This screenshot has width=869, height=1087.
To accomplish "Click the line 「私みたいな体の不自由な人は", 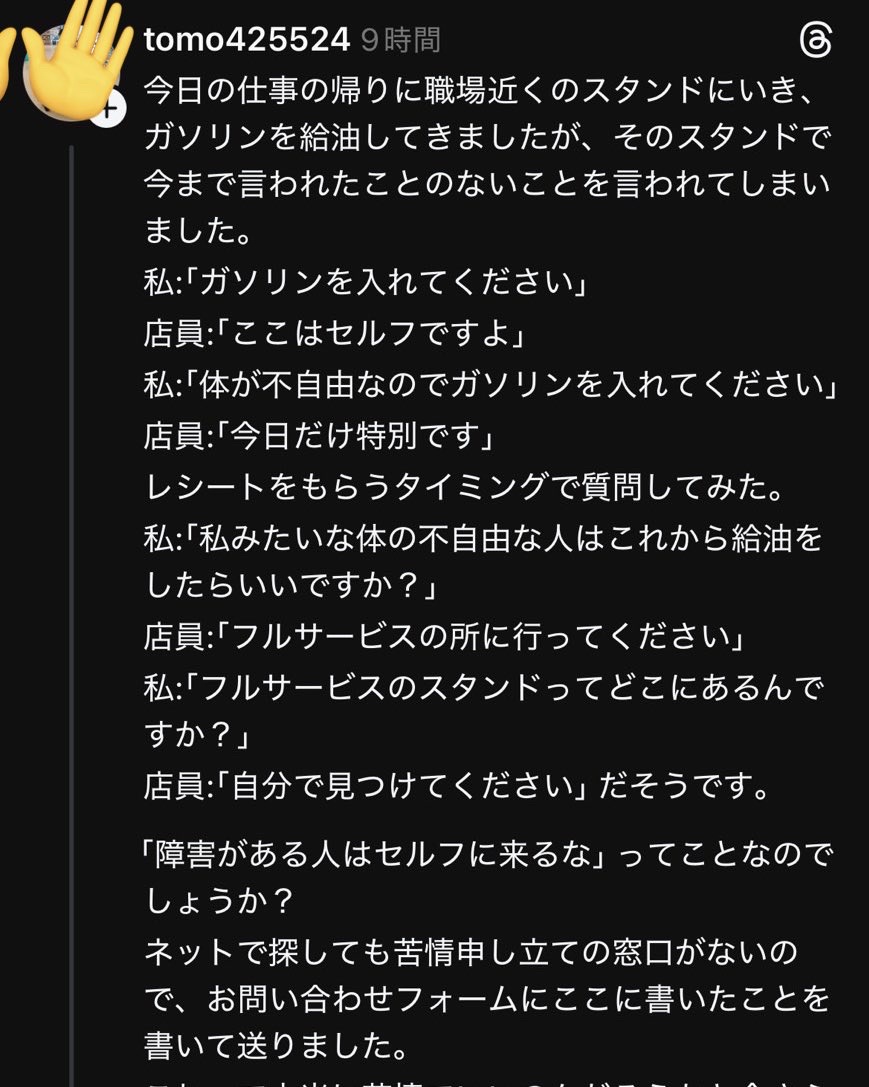I will [x=483, y=538].
